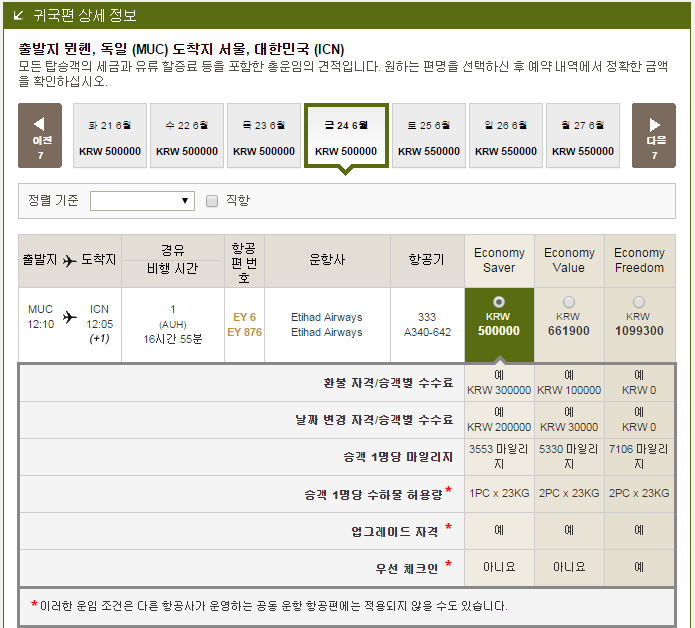Screen dimensions: 695x628
Task: Click the 1PC x 23KG baggage cell
Action: (499, 493)
